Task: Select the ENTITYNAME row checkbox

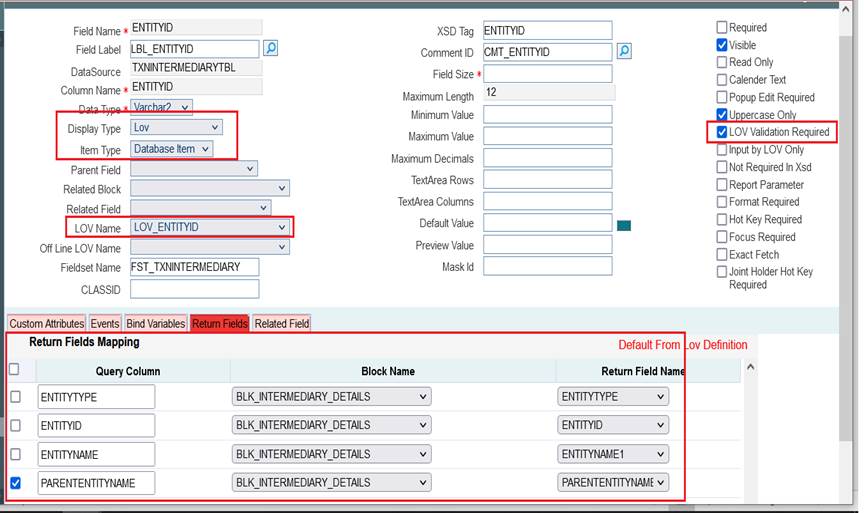Action: (15, 454)
